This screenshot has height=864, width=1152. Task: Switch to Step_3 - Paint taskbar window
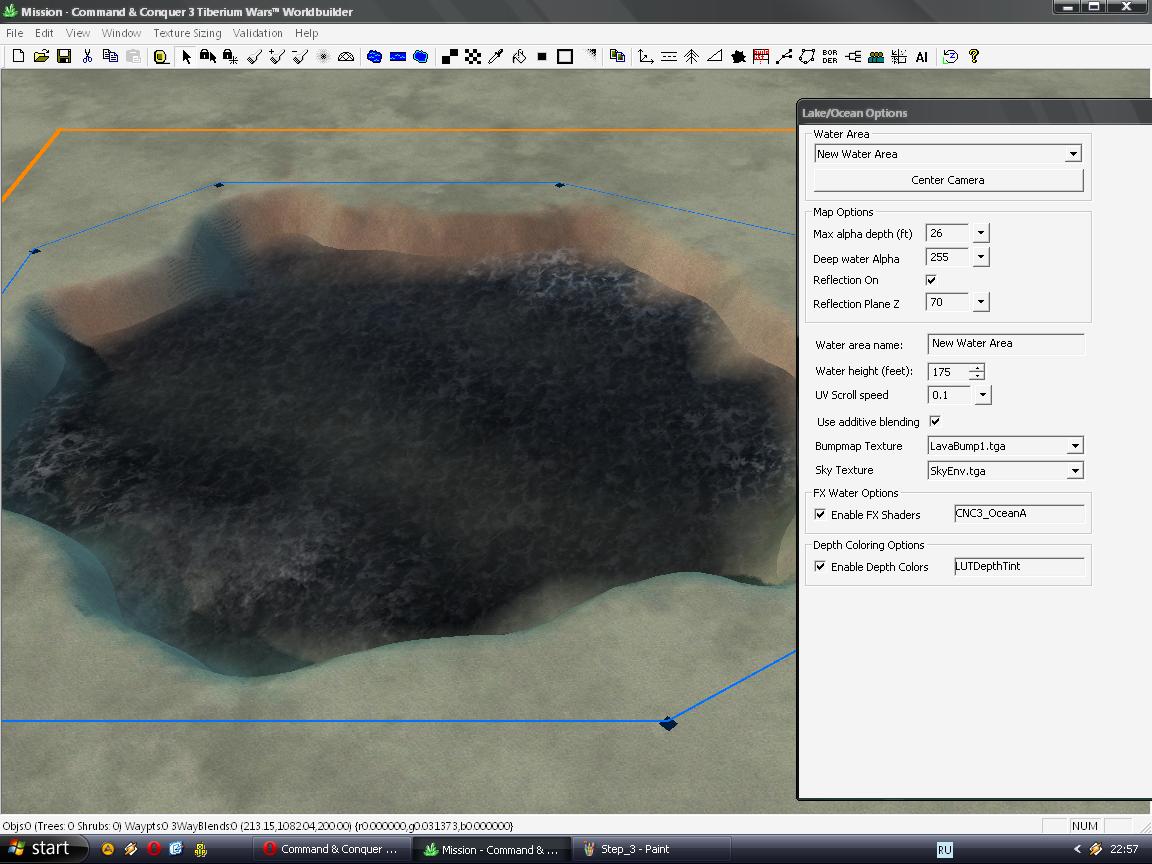point(652,849)
